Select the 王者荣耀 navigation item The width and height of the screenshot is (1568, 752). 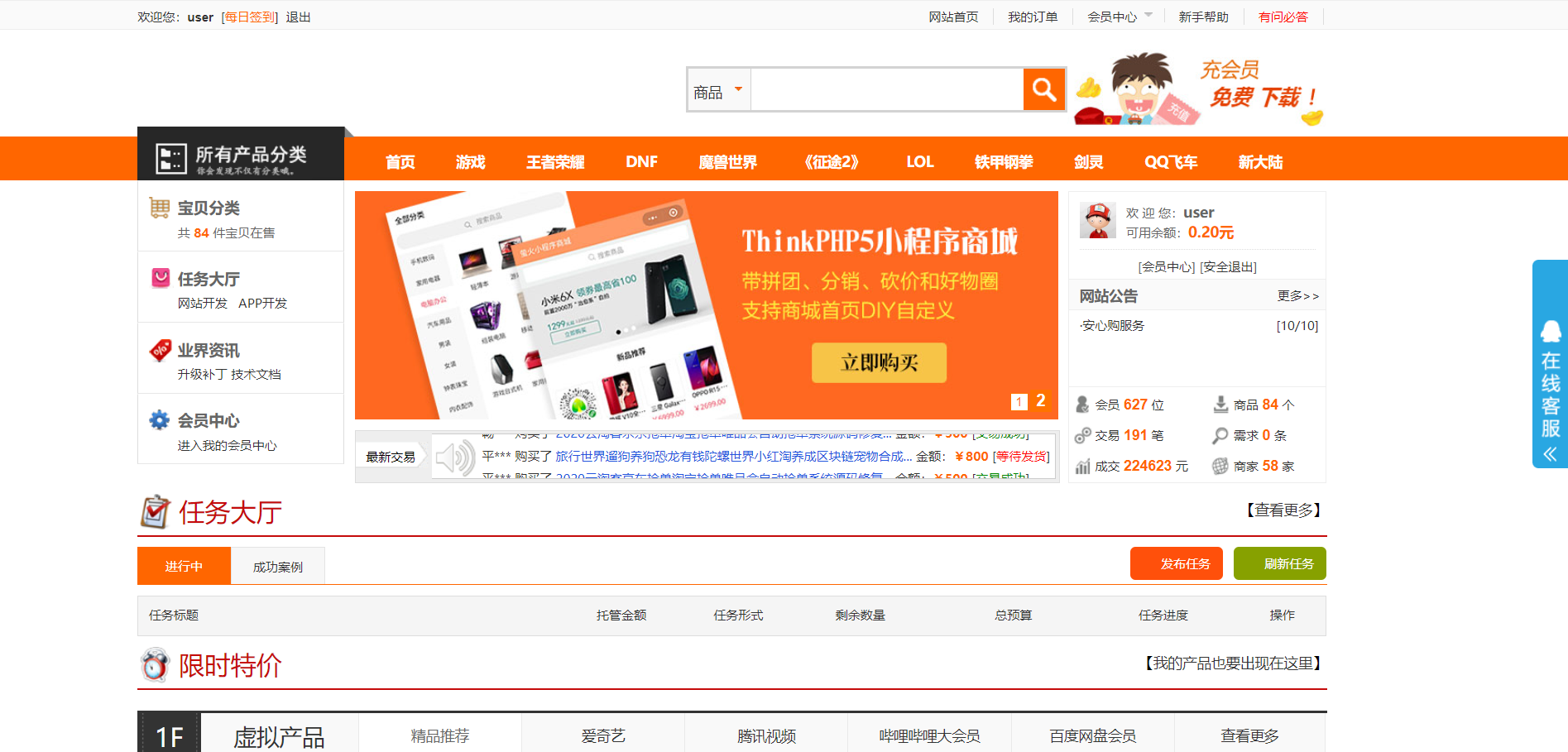coord(555,162)
